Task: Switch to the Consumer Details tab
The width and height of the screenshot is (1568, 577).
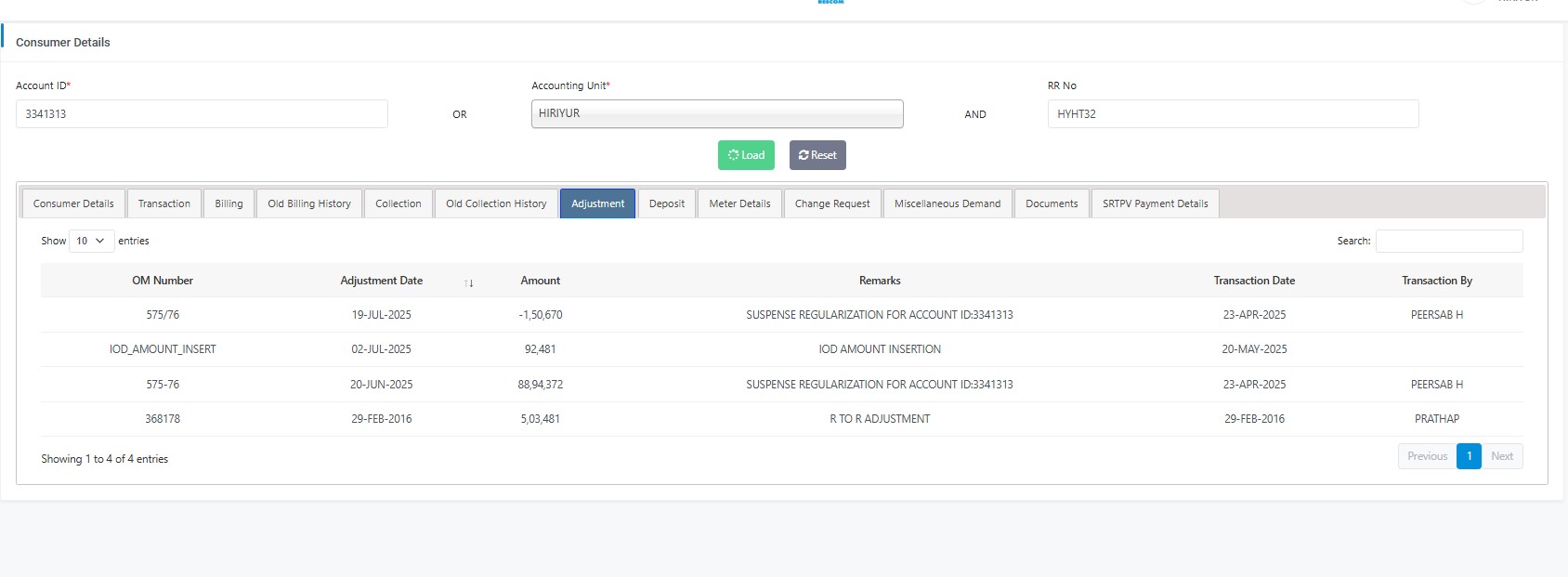Action: (73, 203)
